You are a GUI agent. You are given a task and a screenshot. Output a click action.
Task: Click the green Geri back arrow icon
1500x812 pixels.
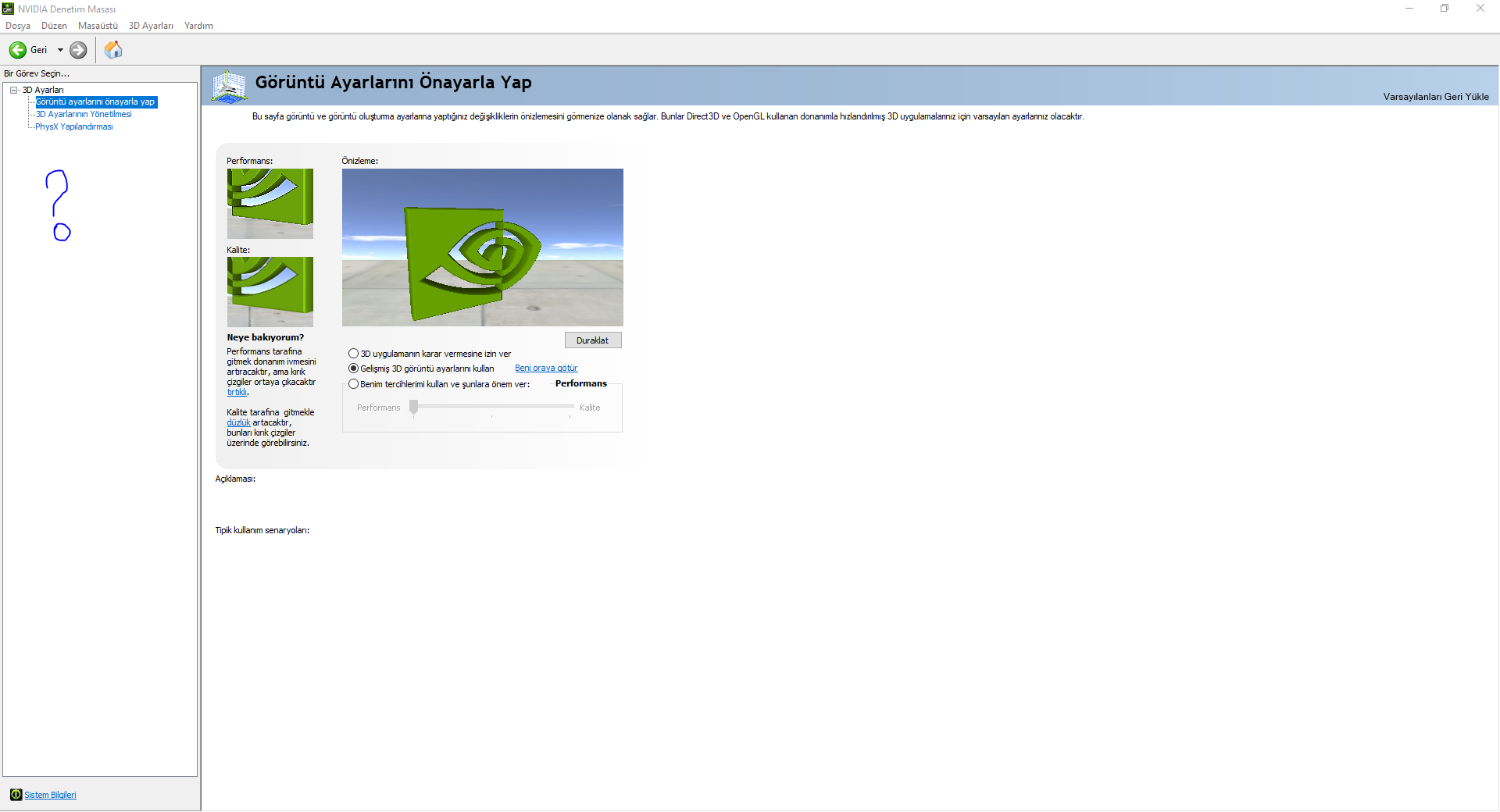tap(17, 50)
